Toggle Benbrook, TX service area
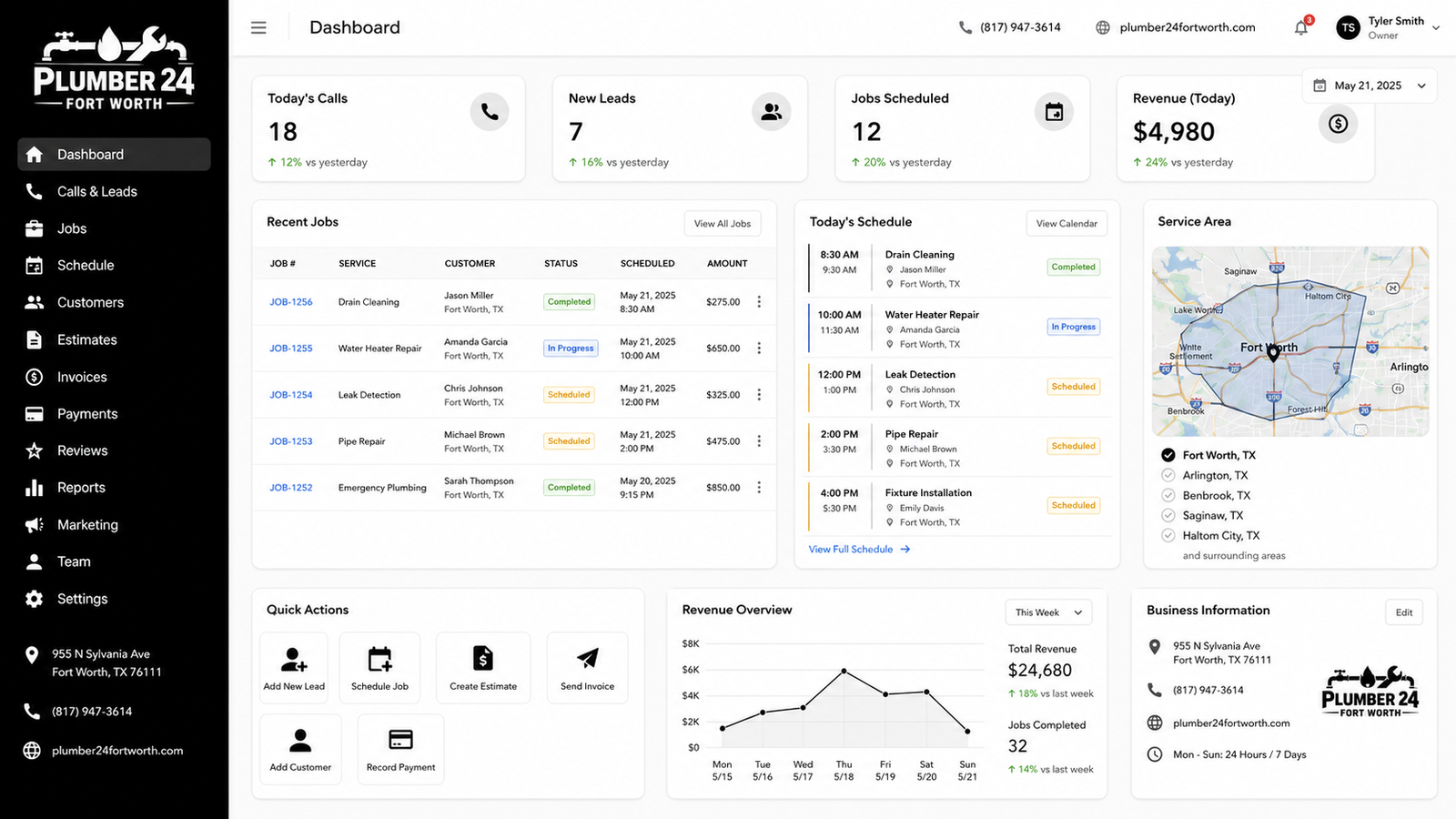The image size is (1456, 819). click(x=1168, y=495)
